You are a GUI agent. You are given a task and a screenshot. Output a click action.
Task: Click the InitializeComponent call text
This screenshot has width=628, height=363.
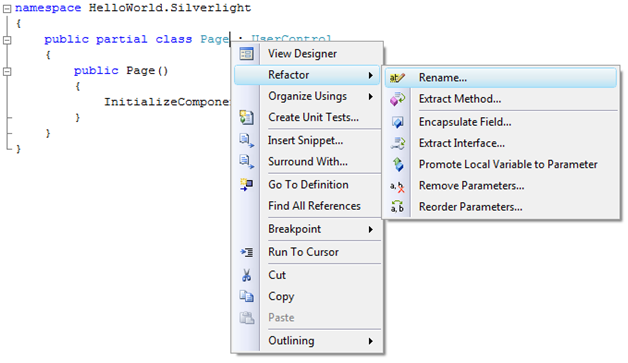point(167,102)
